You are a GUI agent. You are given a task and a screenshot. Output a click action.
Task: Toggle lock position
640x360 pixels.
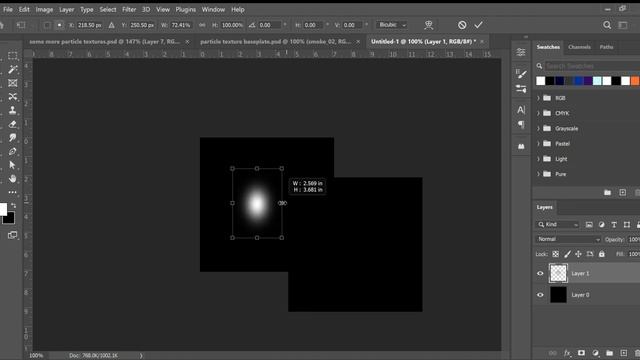578,254
